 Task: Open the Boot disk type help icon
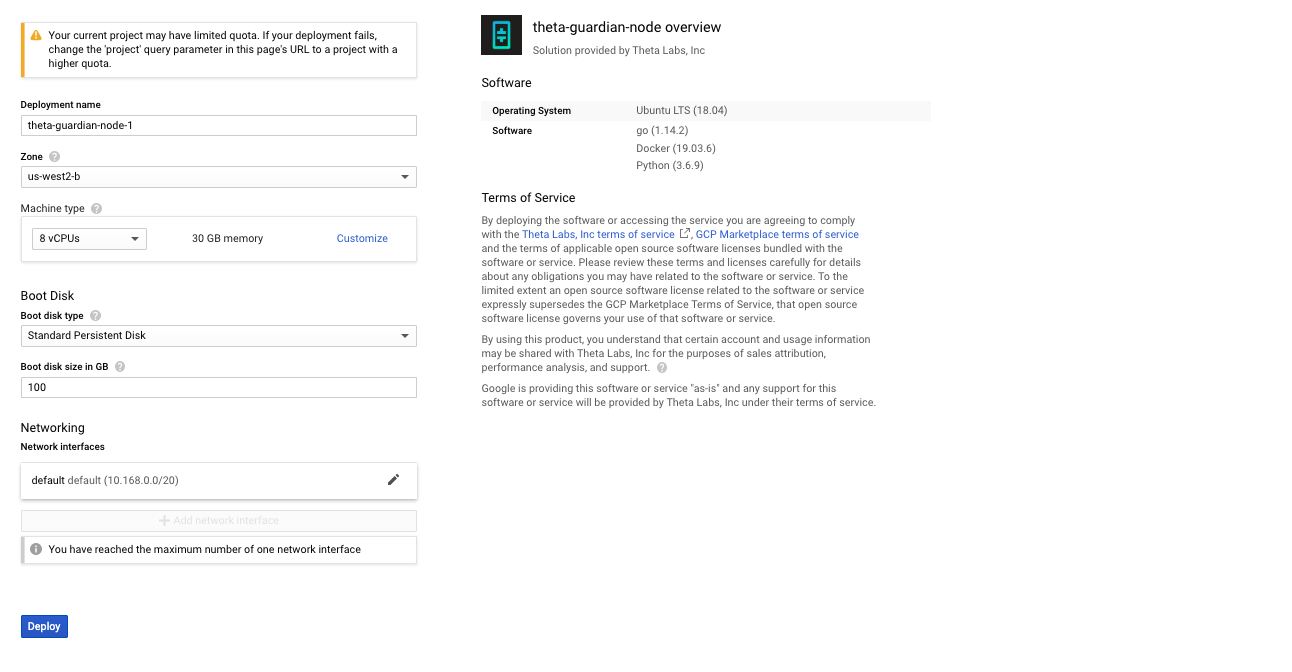click(96, 316)
